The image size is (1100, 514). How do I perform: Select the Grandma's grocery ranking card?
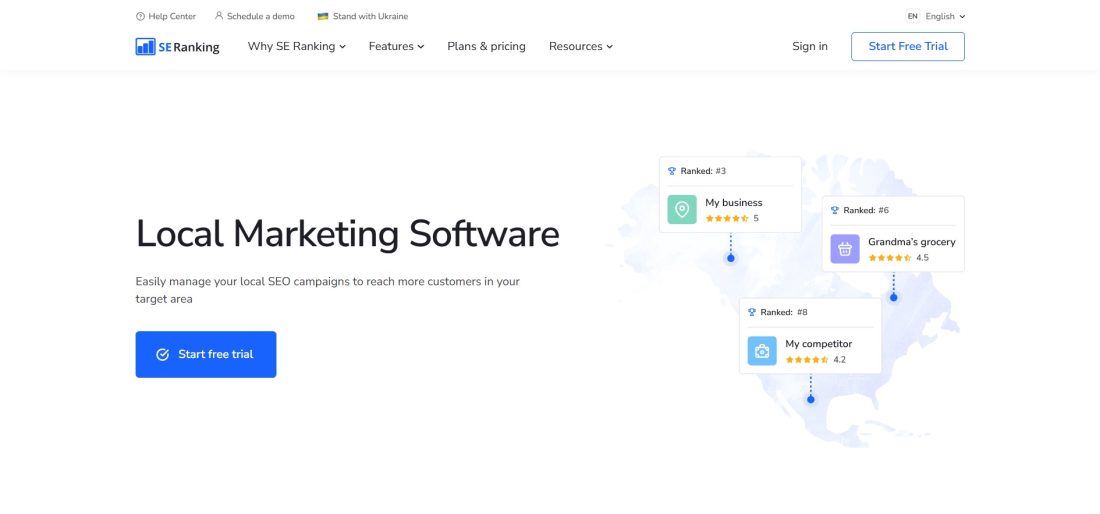[893, 234]
